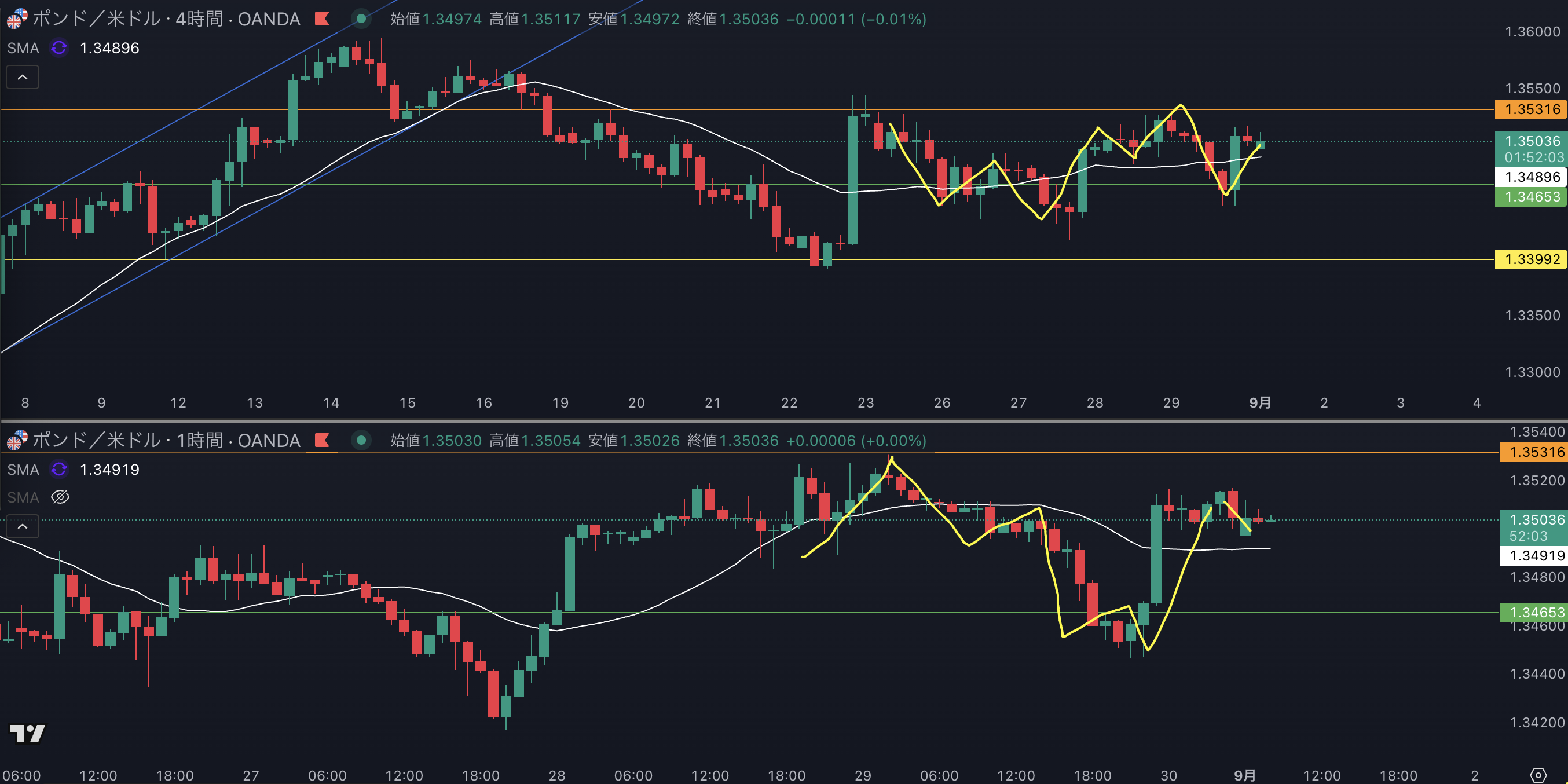Click 30 on the 1-hour time axis
The width and height of the screenshot is (1568, 784).
coord(1168,775)
